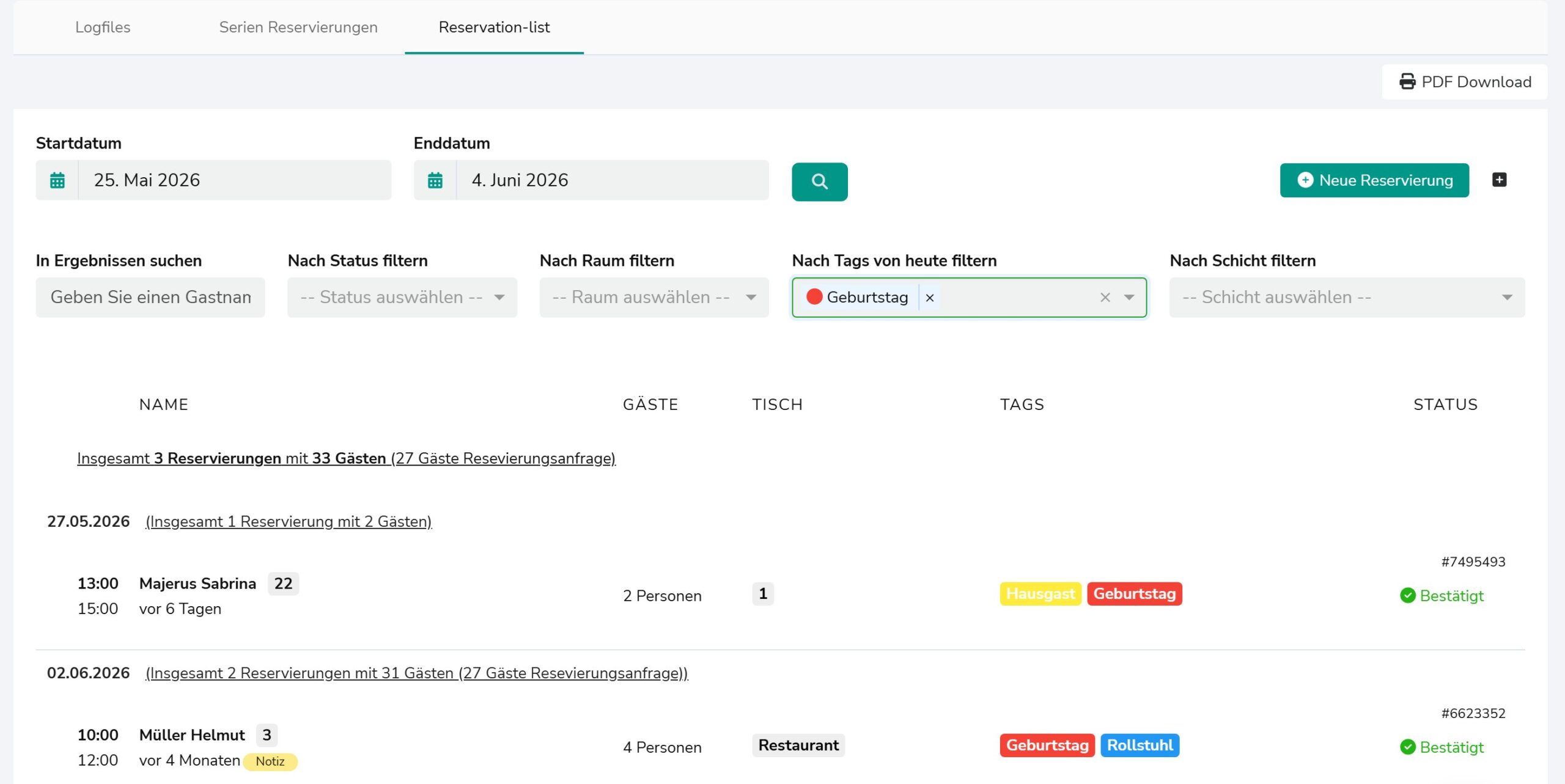Open the Enddatum calendar icon
The height and width of the screenshot is (784, 1565).
[x=435, y=180]
